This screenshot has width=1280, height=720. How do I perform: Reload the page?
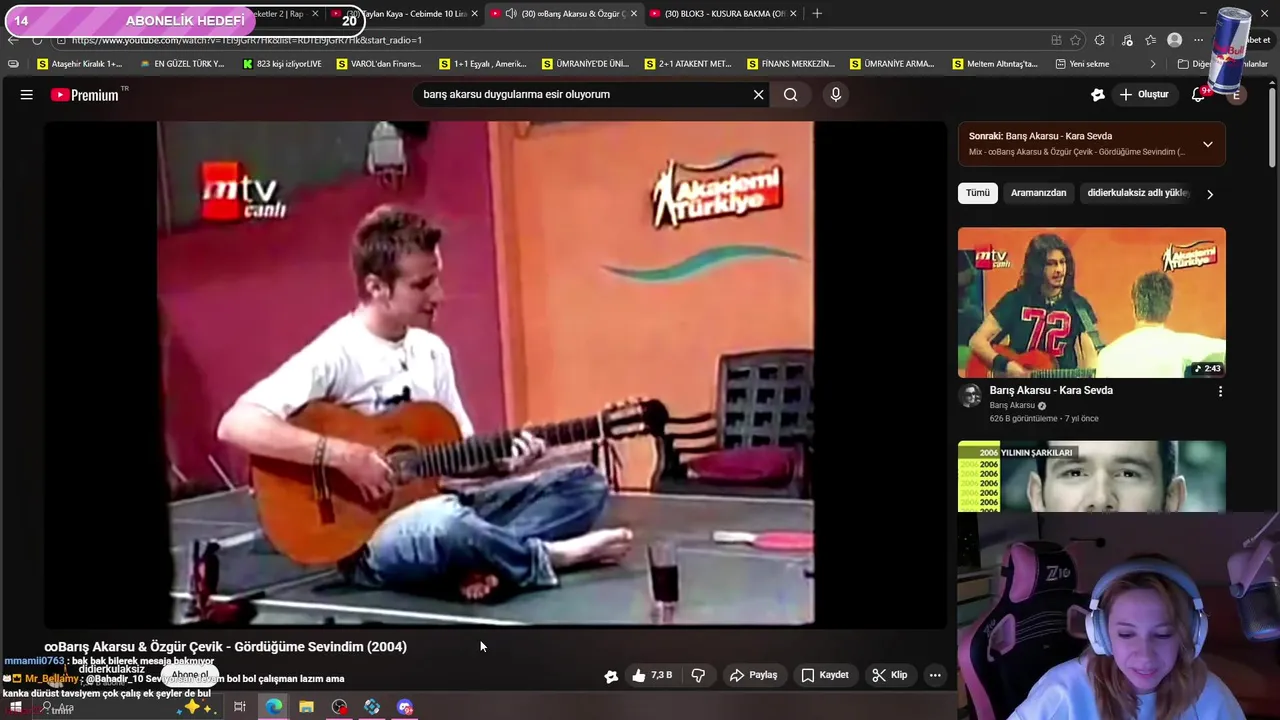pyautogui.click(x=37, y=40)
